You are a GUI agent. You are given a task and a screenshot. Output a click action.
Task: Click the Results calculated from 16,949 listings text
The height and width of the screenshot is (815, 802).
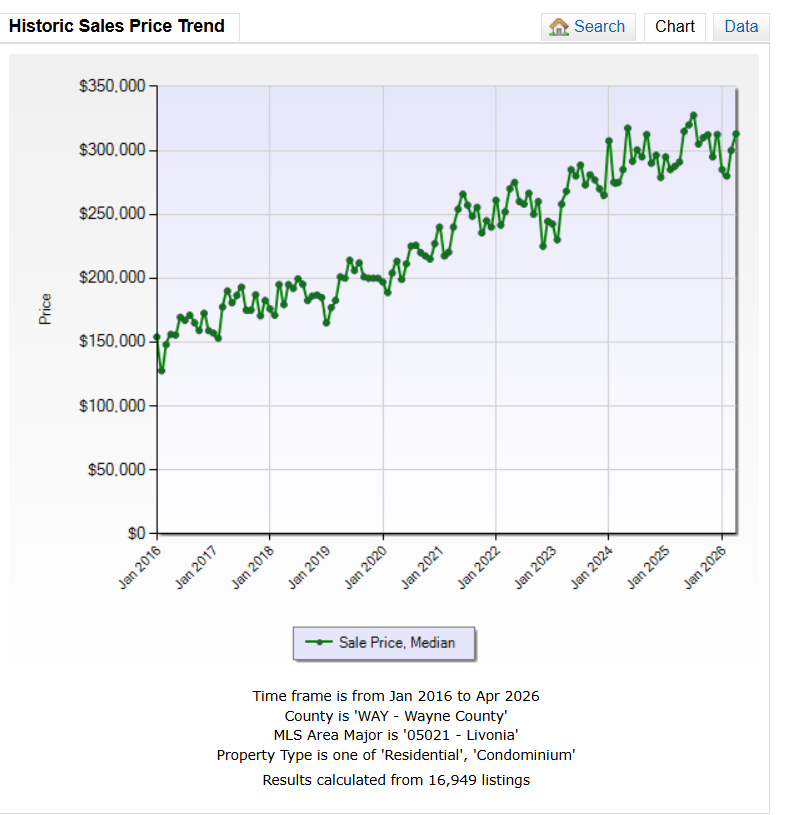396,780
